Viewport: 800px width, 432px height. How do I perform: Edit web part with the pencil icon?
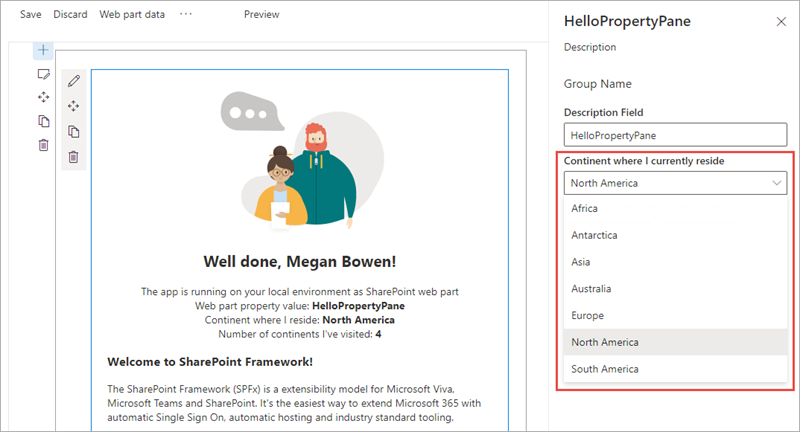[x=73, y=81]
